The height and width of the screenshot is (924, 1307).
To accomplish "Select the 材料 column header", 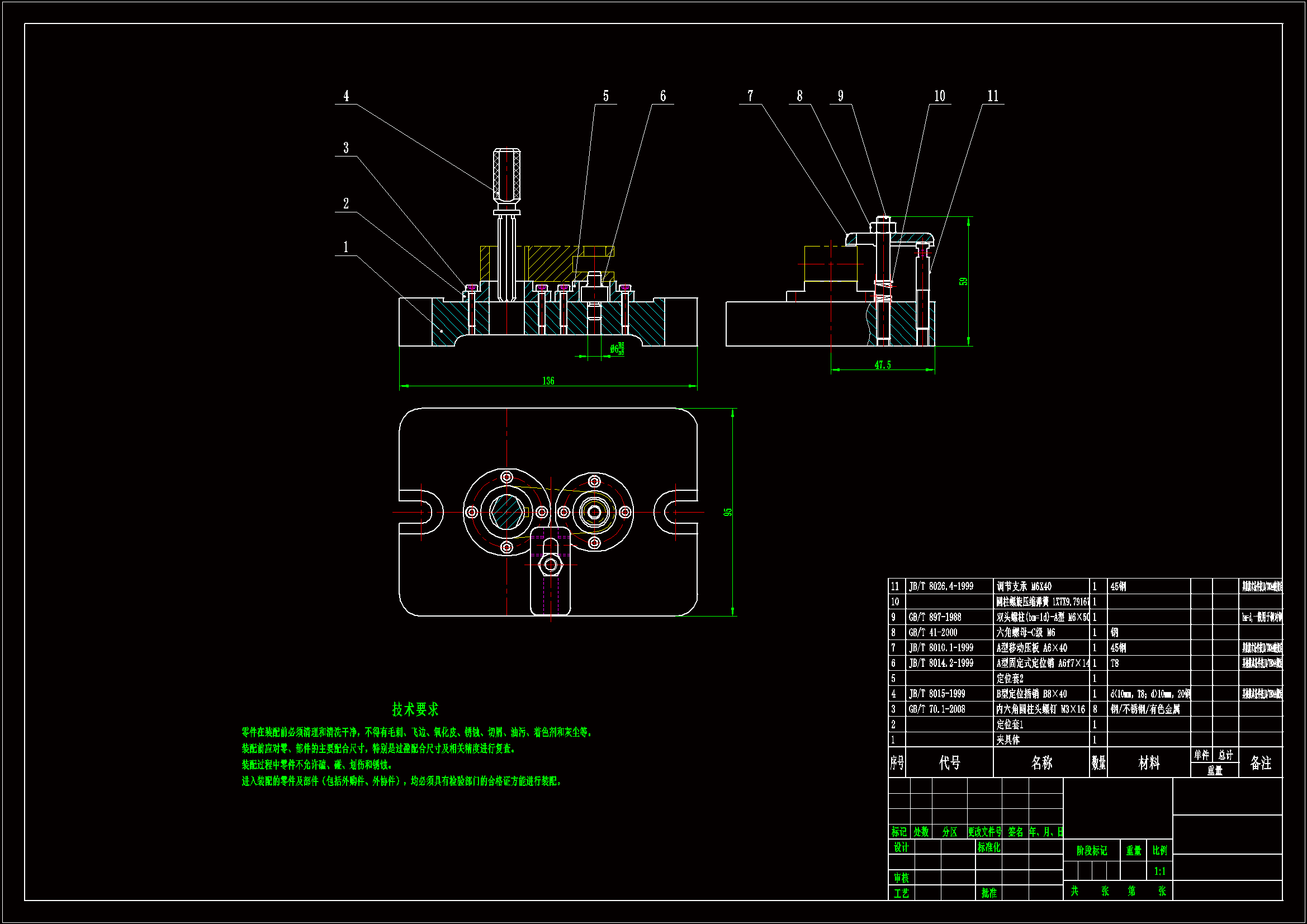I will [1149, 763].
